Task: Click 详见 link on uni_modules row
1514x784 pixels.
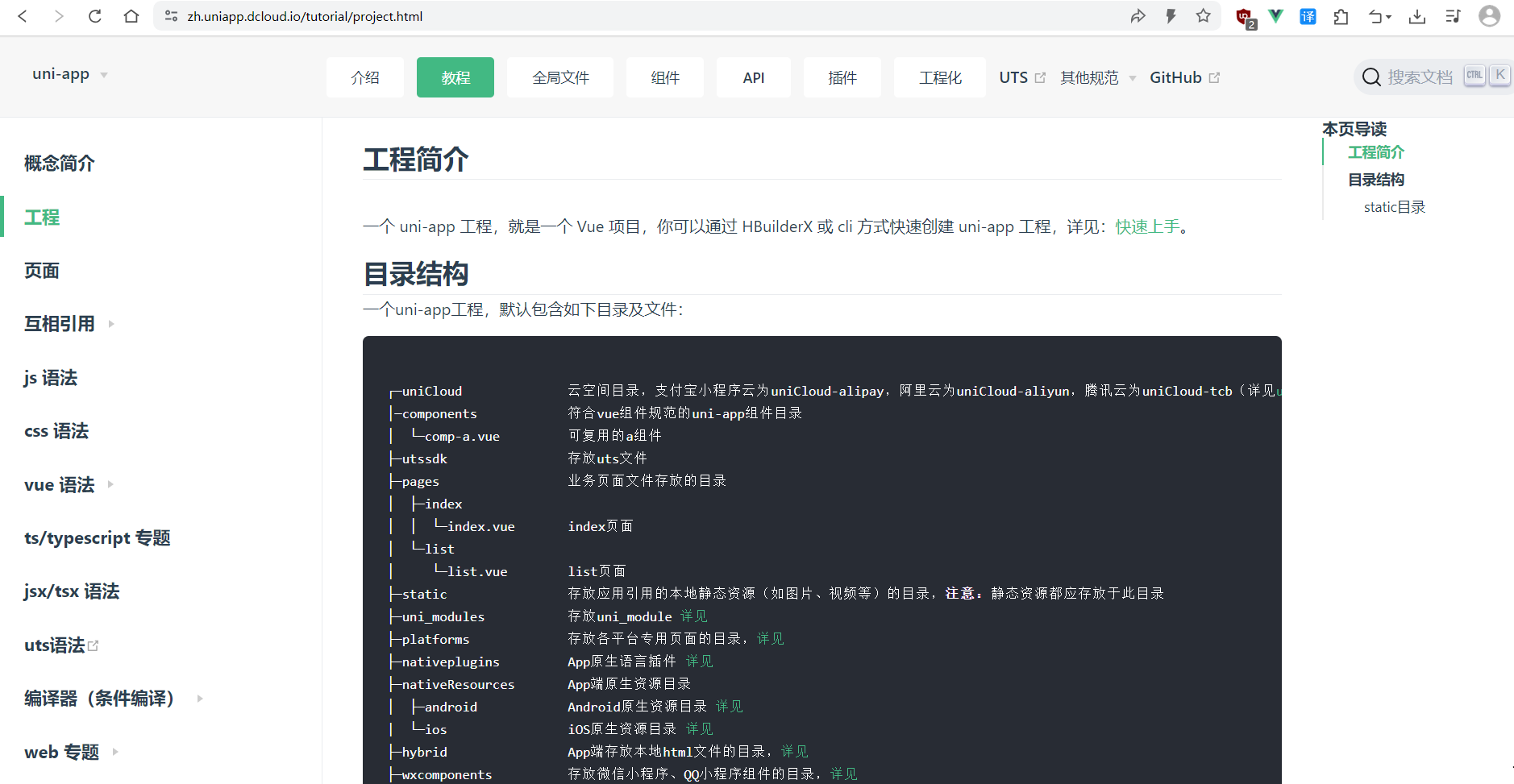Action: tap(693, 616)
